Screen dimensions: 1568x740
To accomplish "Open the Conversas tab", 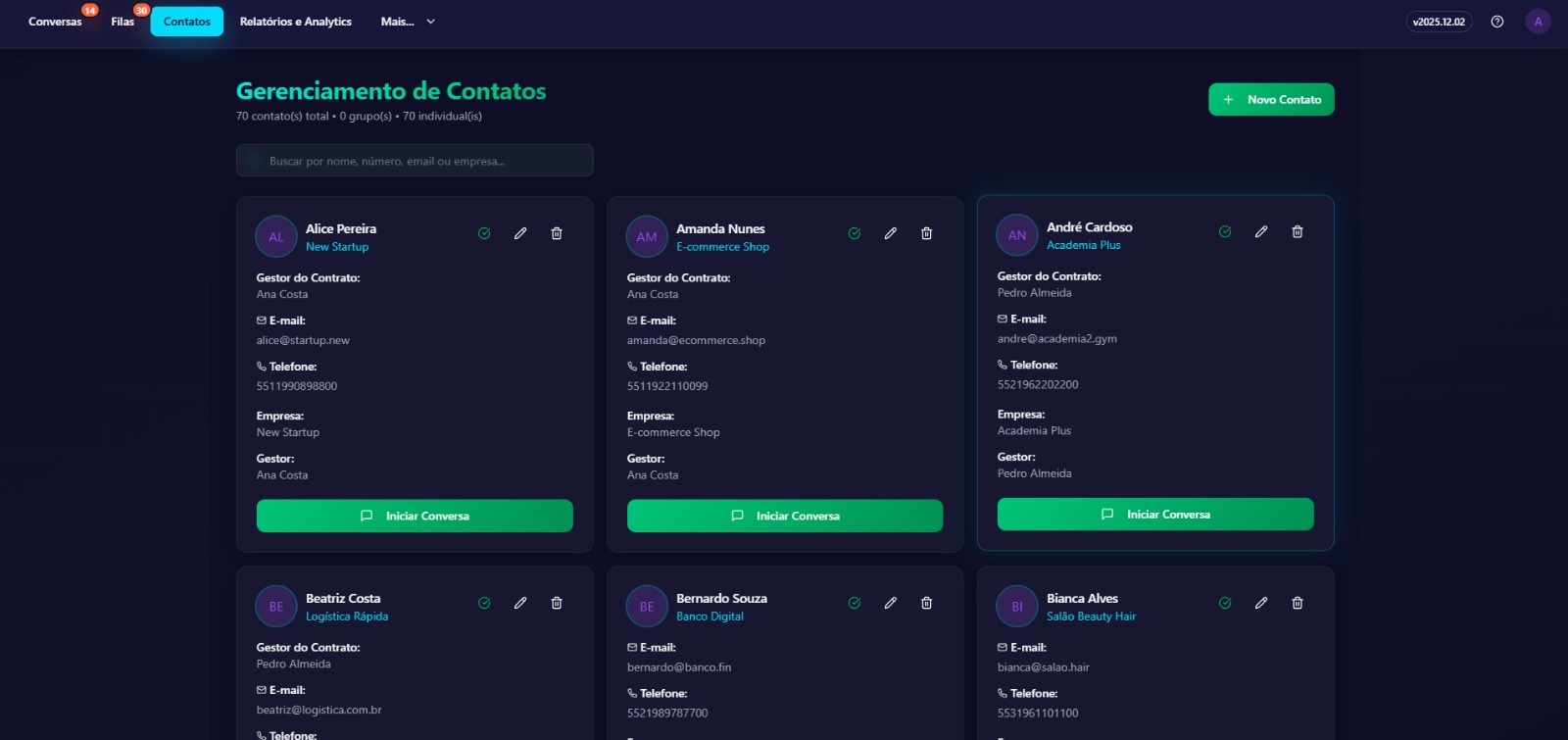I will coord(55,22).
